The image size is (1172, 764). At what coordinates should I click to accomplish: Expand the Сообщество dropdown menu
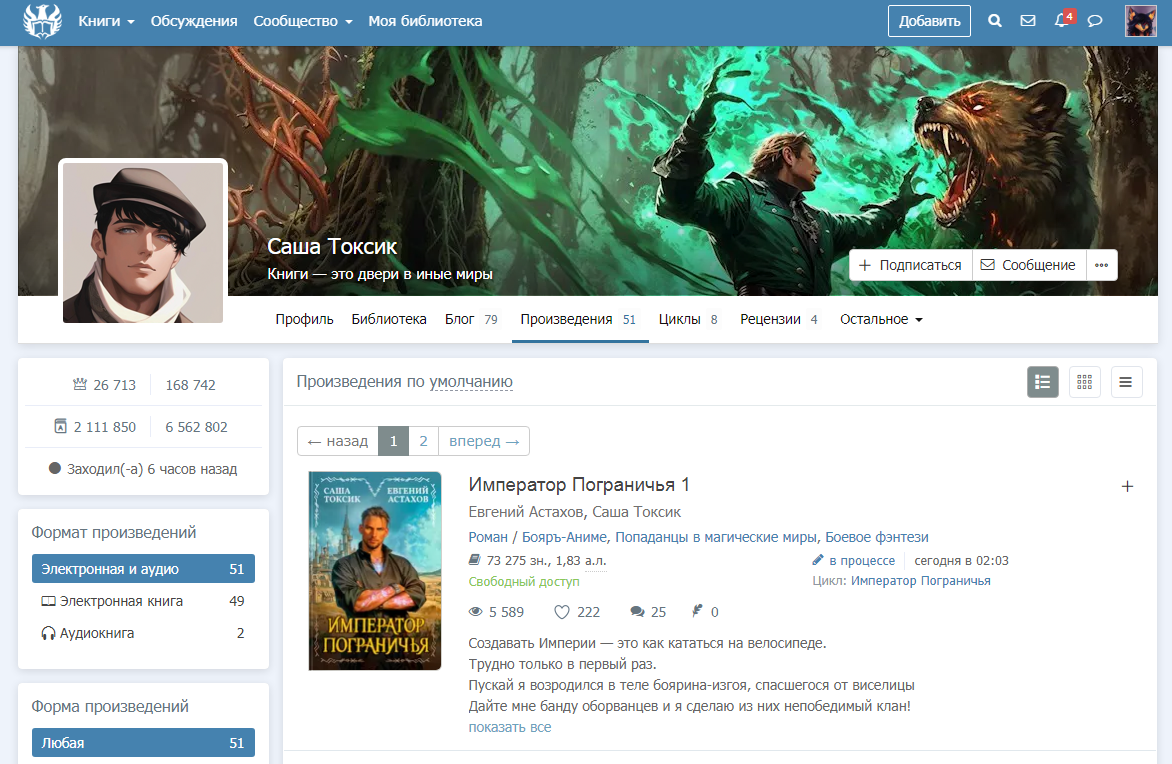tap(302, 21)
